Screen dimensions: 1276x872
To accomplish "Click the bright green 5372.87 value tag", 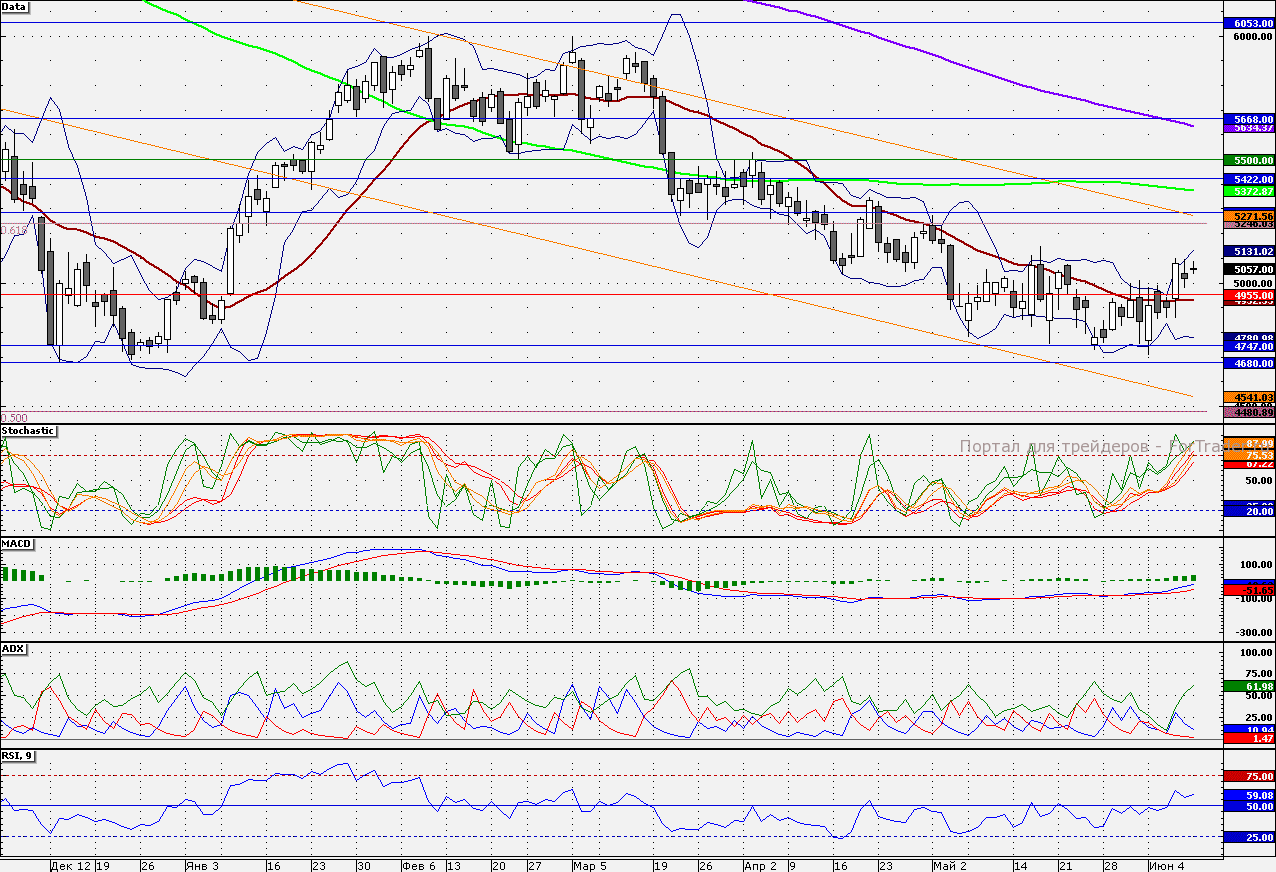I will pyautogui.click(x=1249, y=191).
